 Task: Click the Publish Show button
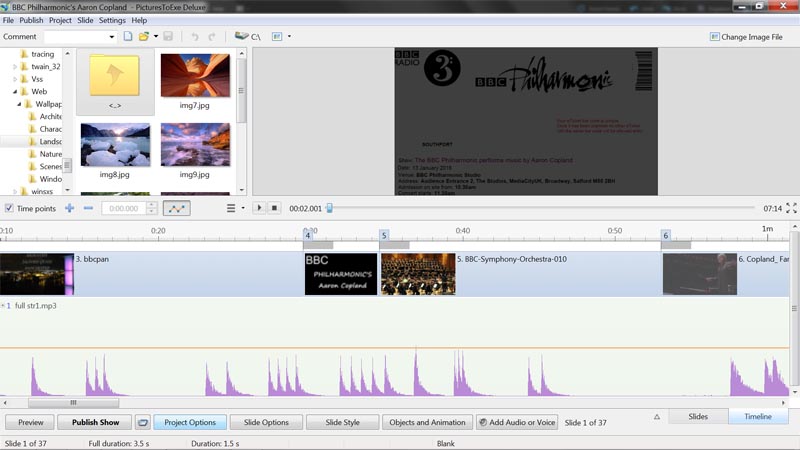click(95, 422)
